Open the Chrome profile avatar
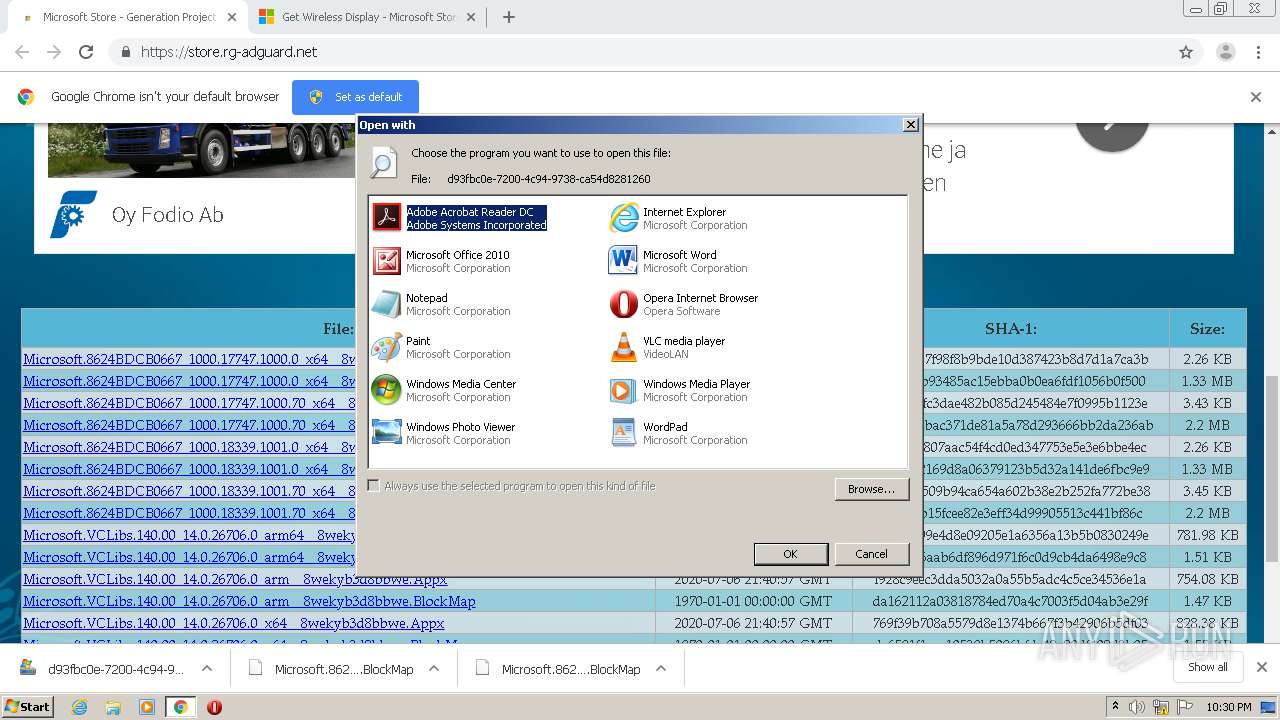 click(1225, 52)
